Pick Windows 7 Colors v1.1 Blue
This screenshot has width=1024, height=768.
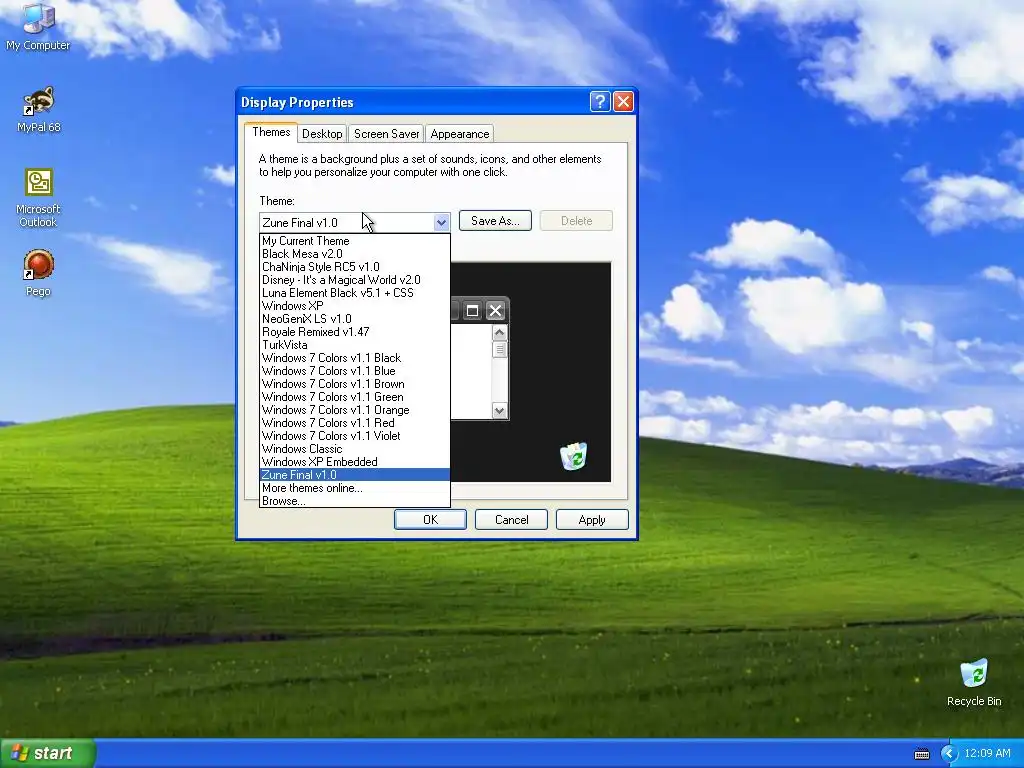pos(355,371)
